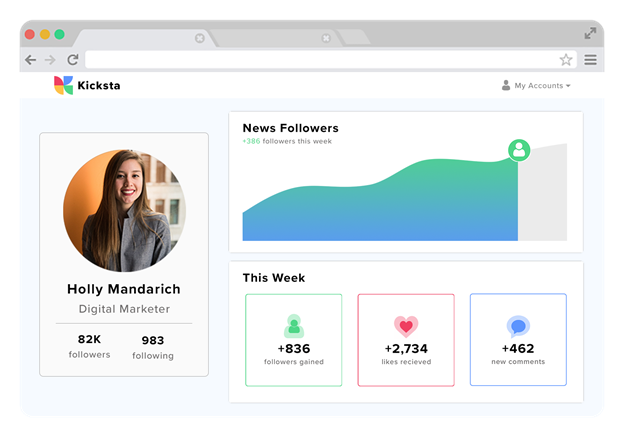624x437 pixels.
Task: Click the +462 new comments value
Action: (x=518, y=349)
